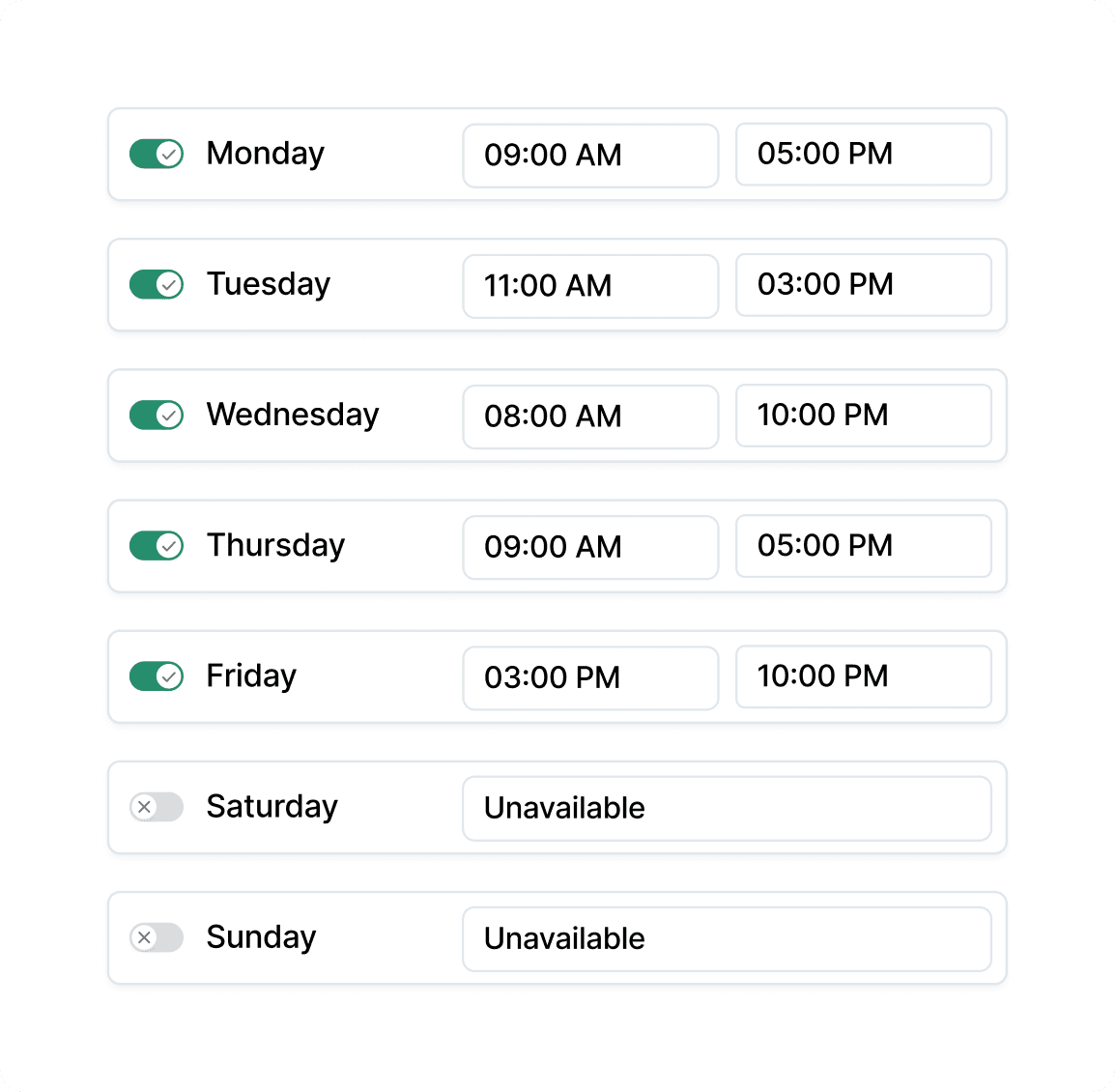Click Saturday's Unavailable field
Image resolution: width=1115 pixels, height=1092 pixels.
[x=728, y=808]
